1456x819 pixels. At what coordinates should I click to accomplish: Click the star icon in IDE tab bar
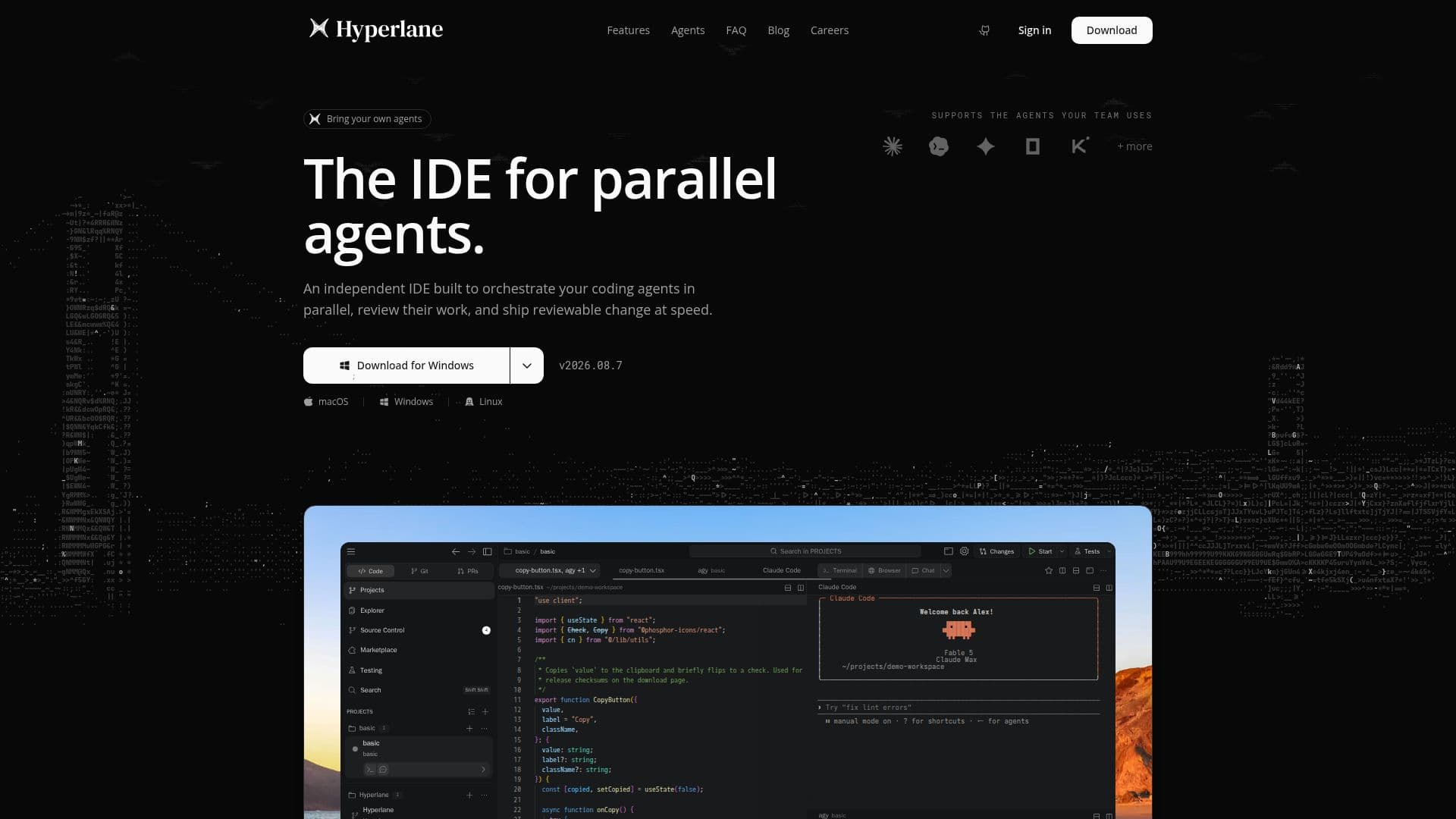[1049, 570]
